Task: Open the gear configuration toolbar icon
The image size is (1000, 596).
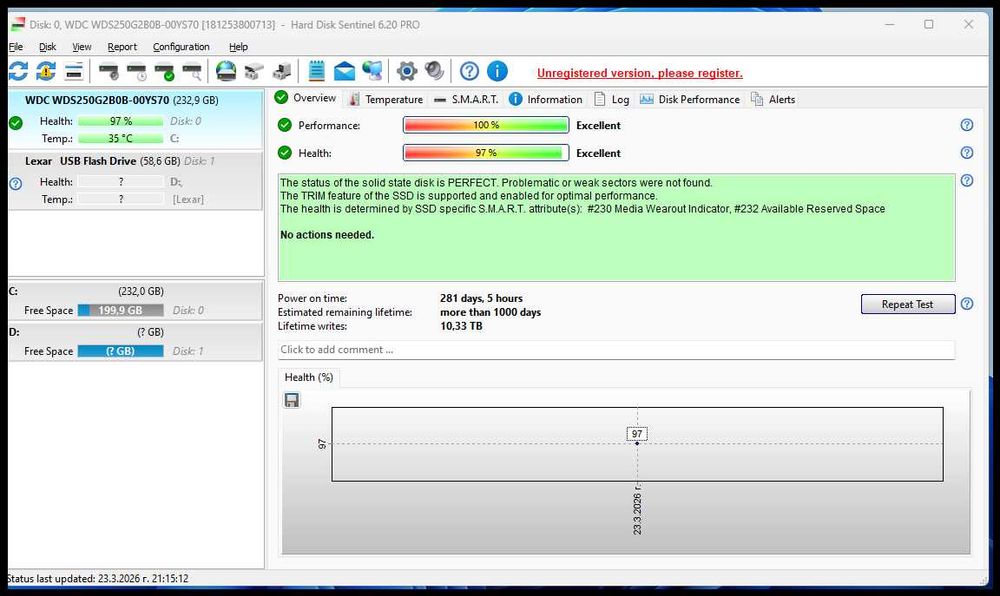Action: click(x=406, y=71)
